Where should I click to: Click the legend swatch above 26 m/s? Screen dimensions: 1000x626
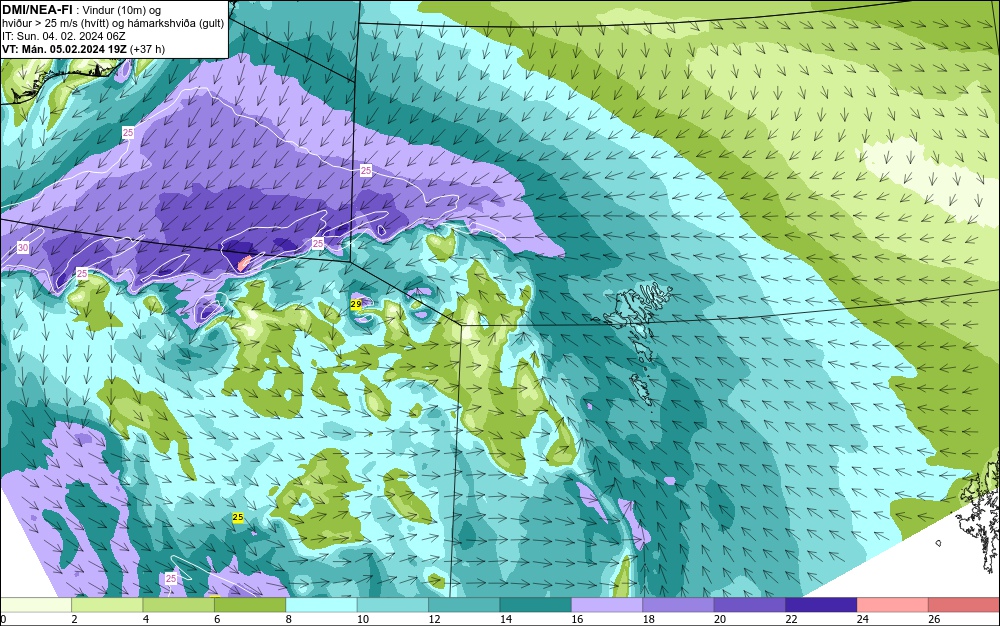964,605
